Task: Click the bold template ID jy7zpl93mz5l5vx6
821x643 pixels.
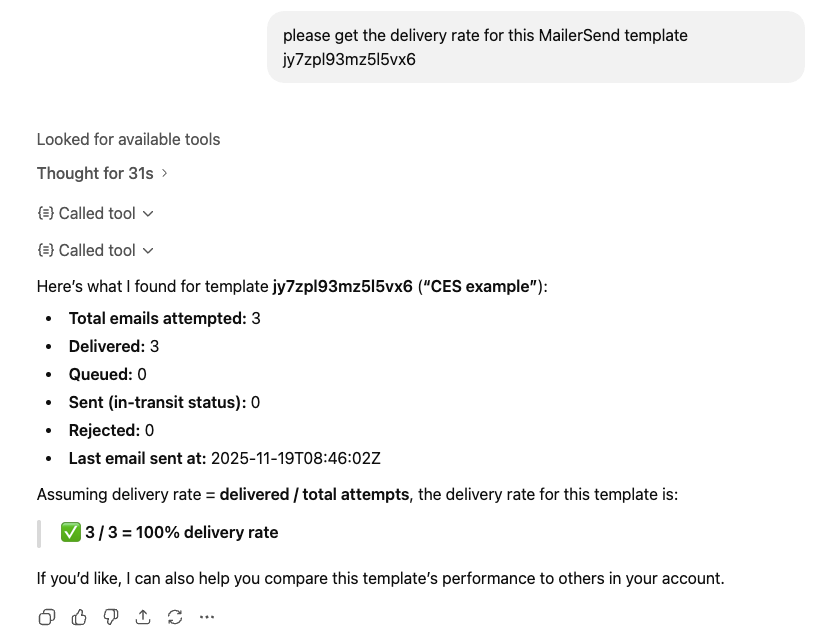Action: coord(342,287)
